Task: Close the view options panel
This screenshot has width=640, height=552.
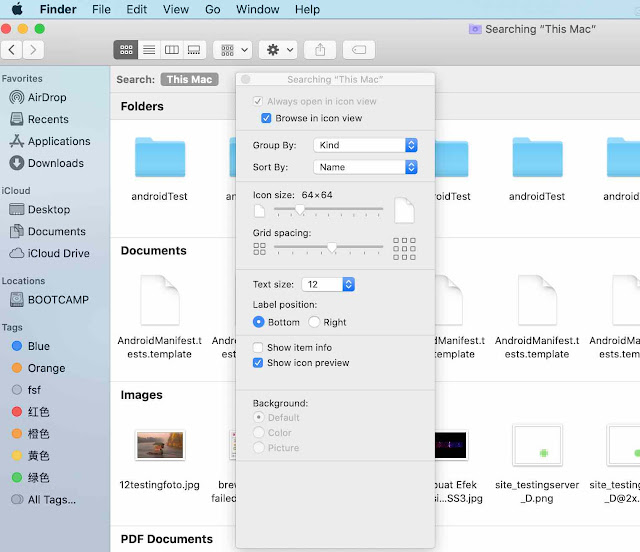Action: [x=245, y=79]
